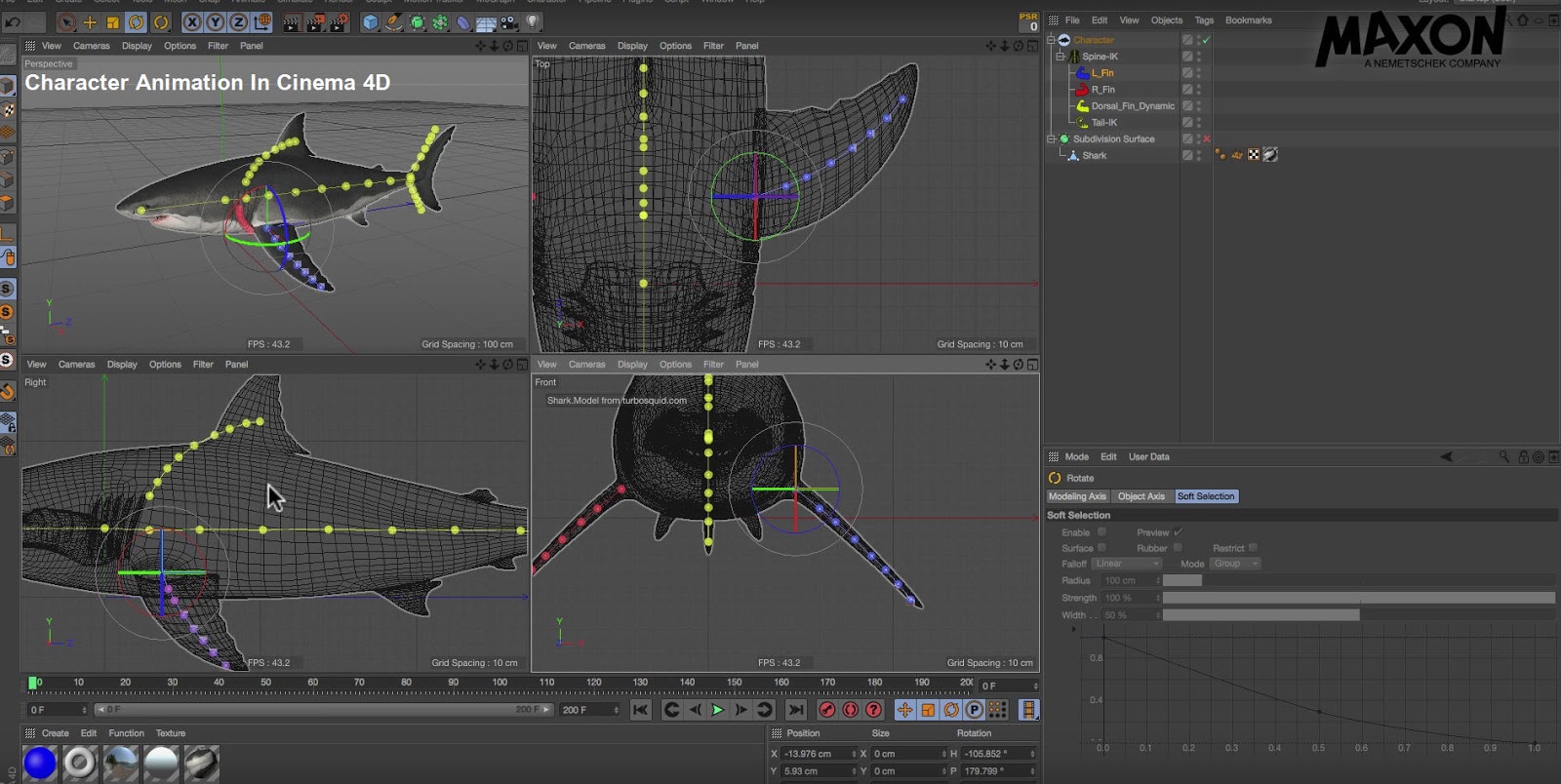The width and height of the screenshot is (1561, 784).
Task: Toggle the Rubber checkbox
Action: 1178,548
